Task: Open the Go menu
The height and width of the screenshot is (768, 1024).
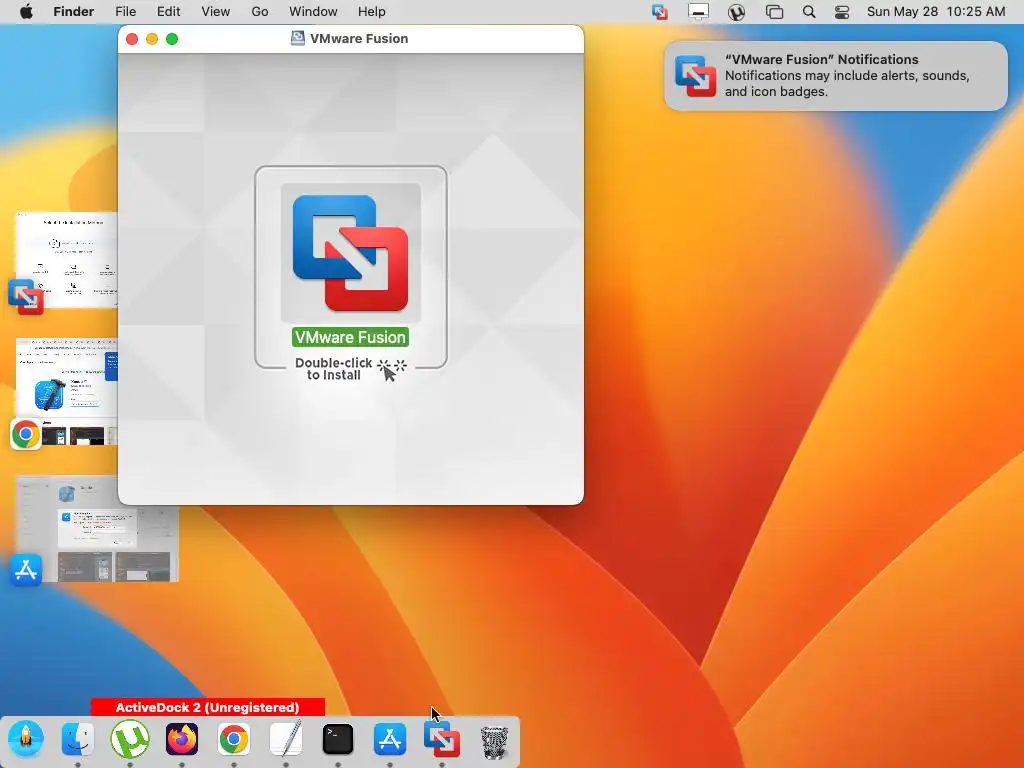Action: tap(260, 11)
